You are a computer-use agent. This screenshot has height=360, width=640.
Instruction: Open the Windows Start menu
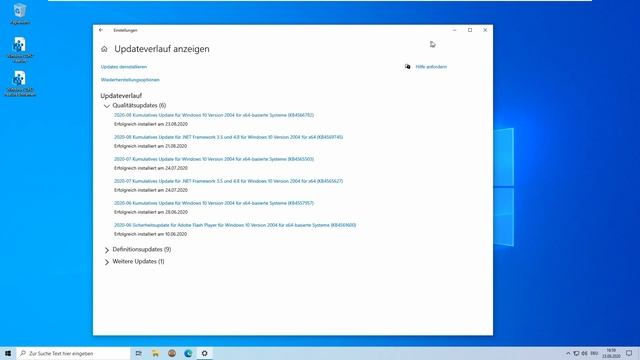(8, 353)
